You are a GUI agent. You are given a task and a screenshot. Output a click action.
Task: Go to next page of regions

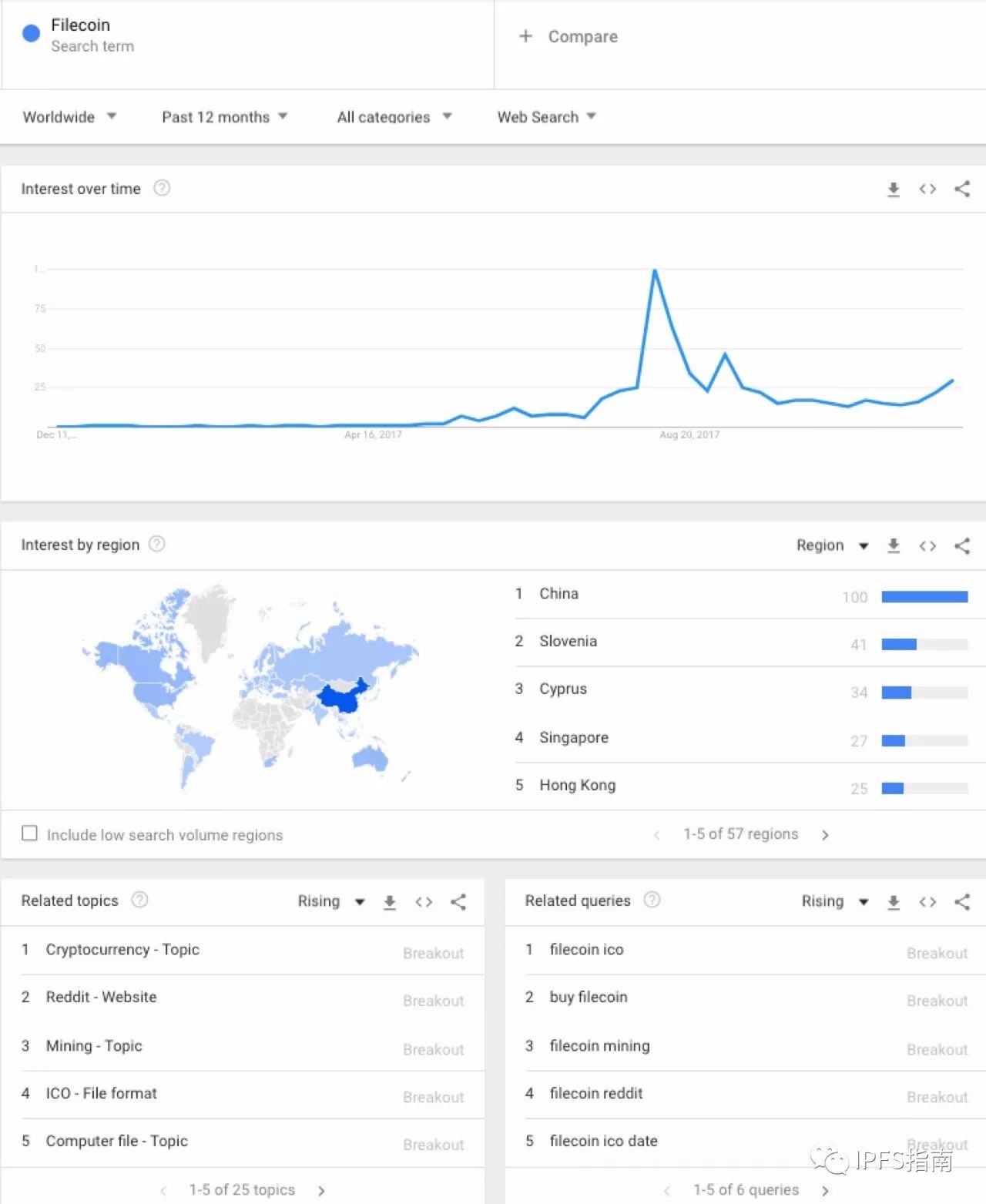coord(825,835)
